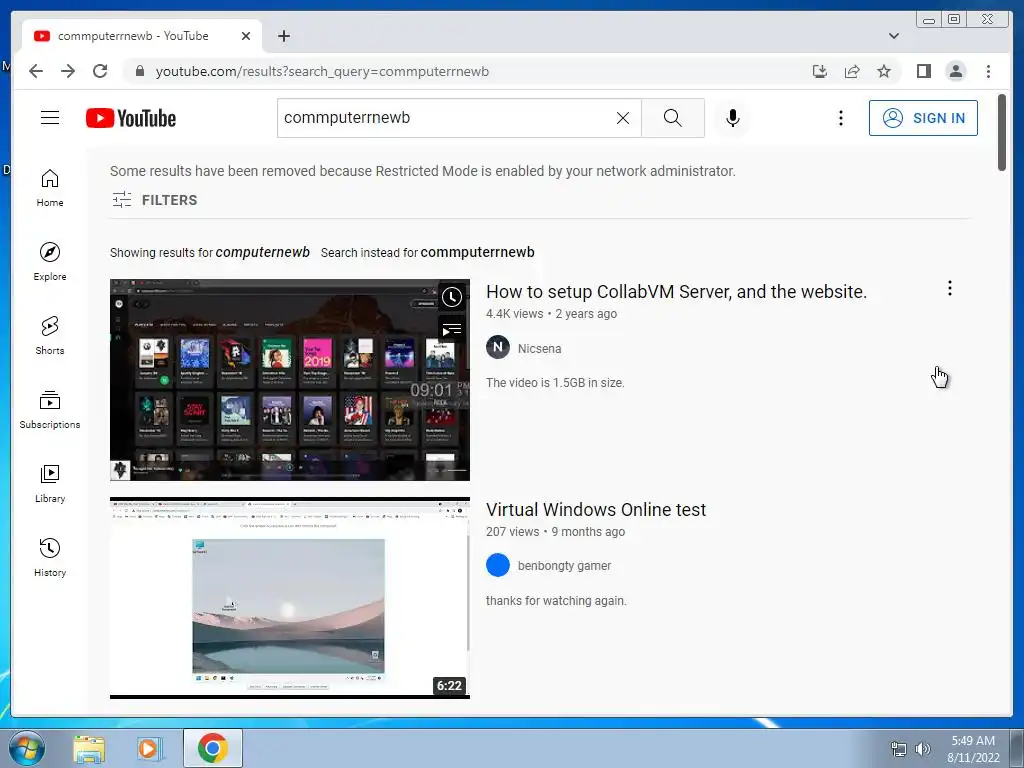Open the Virtual Windows Online test title
The width and height of the screenshot is (1024, 768).
(596, 509)
